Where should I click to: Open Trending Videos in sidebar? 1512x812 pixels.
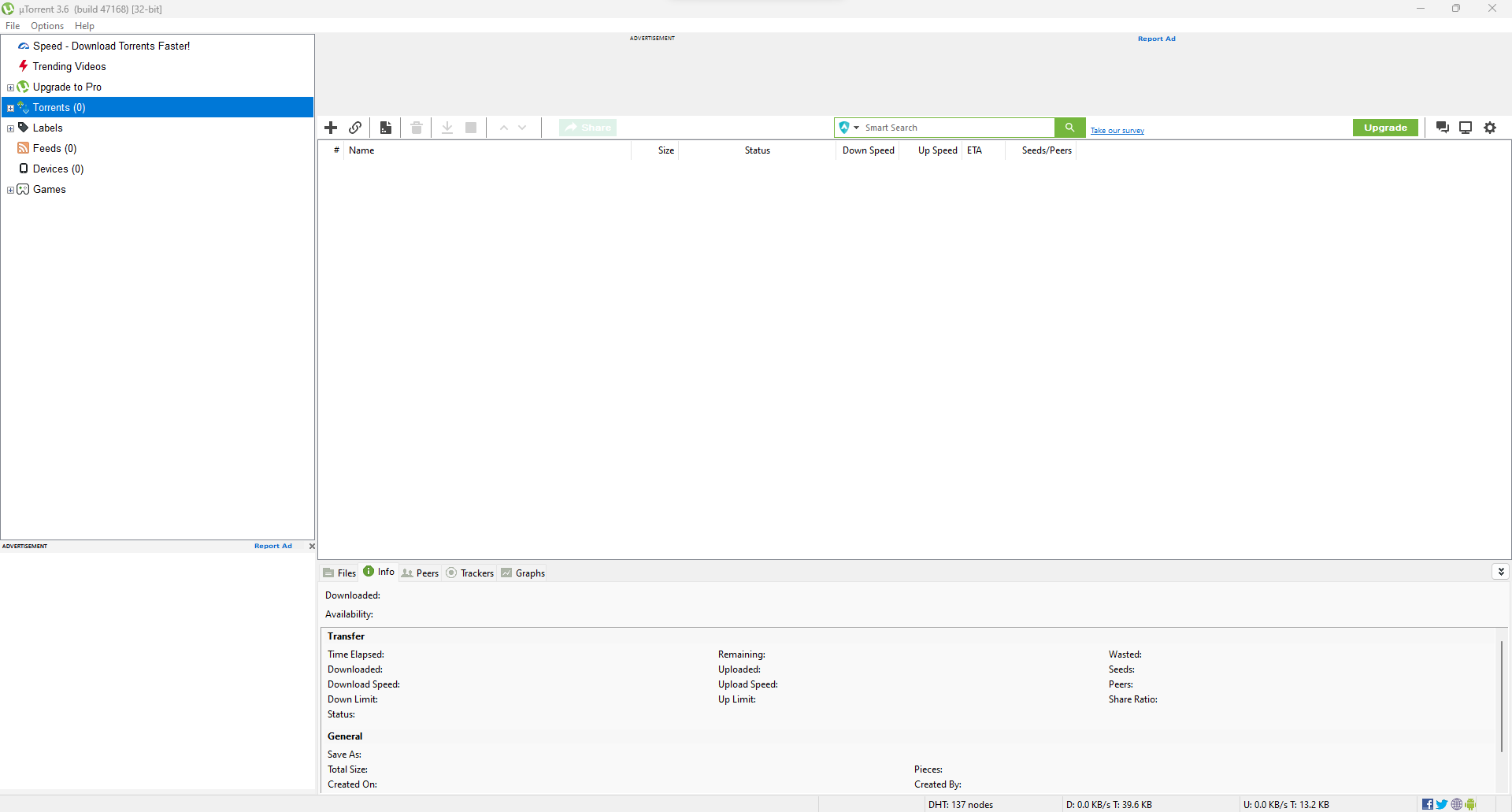coord(69,66)
